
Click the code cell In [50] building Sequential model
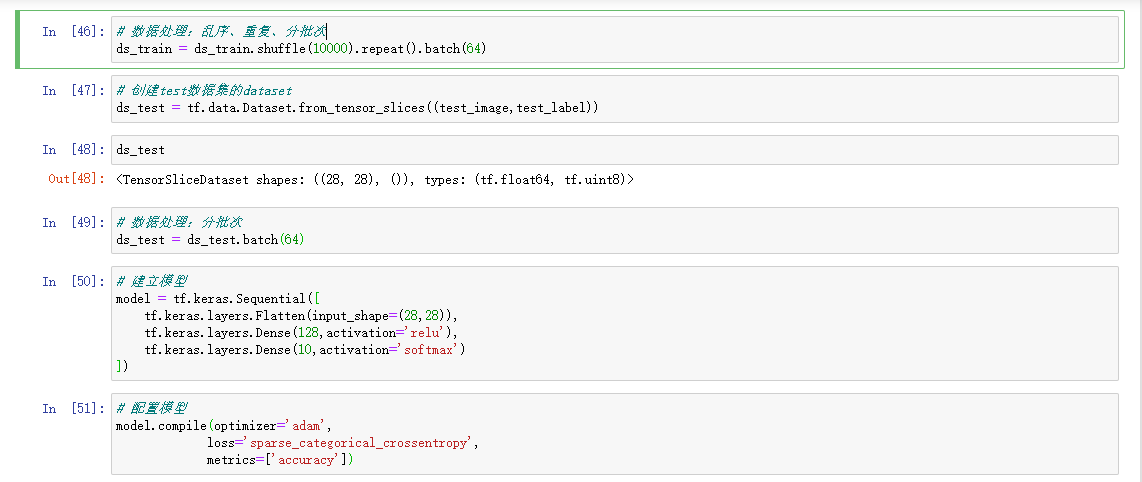615,323
